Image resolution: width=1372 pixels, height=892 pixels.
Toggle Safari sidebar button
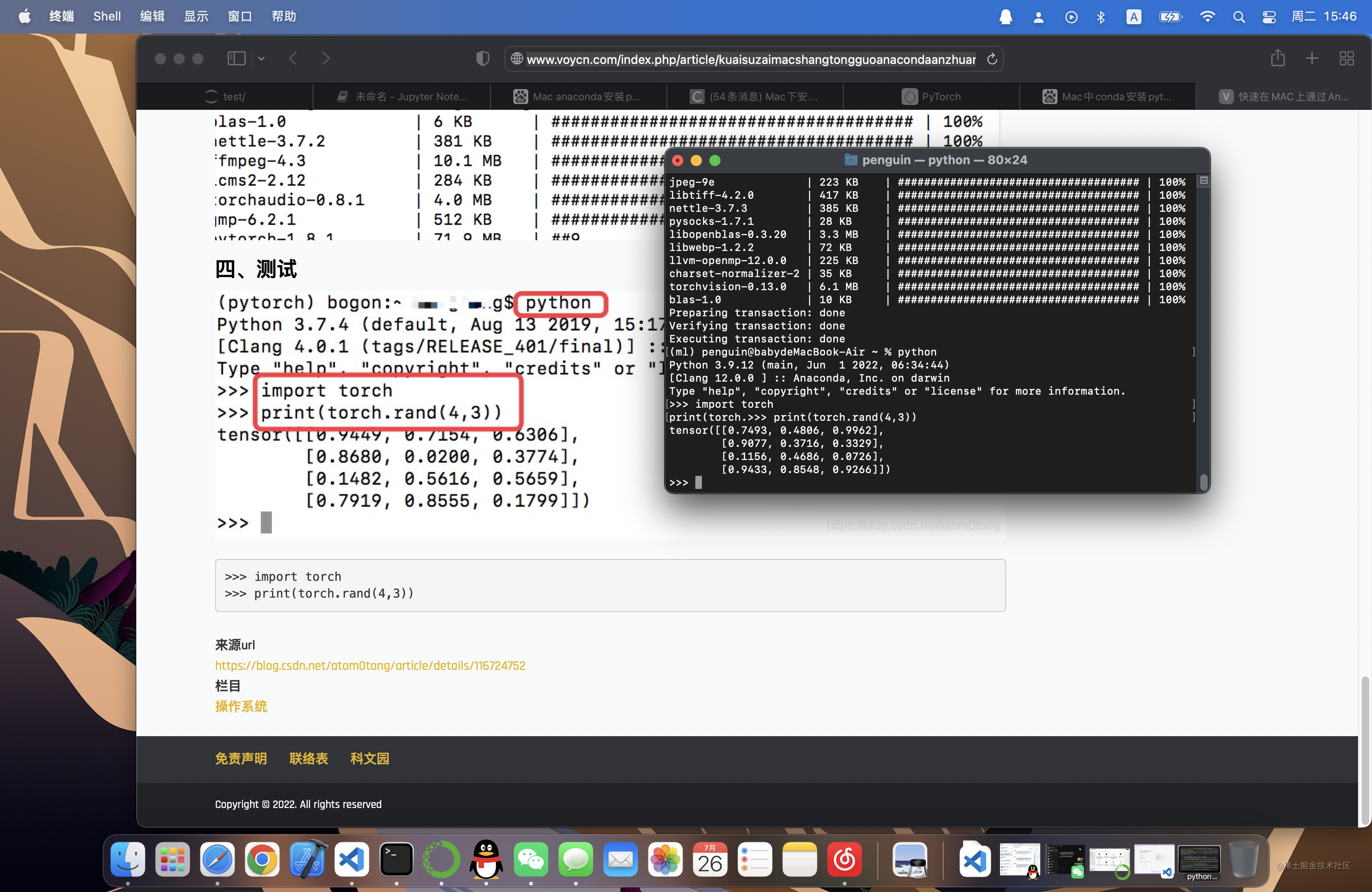pos(236,58)
